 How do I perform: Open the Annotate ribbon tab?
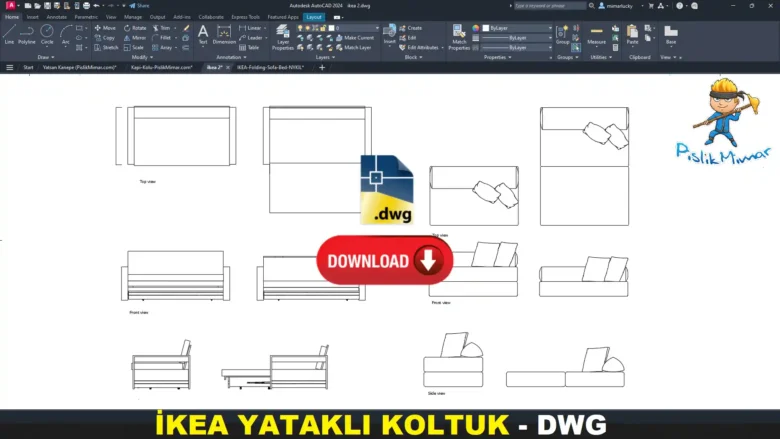coord(56,17)
